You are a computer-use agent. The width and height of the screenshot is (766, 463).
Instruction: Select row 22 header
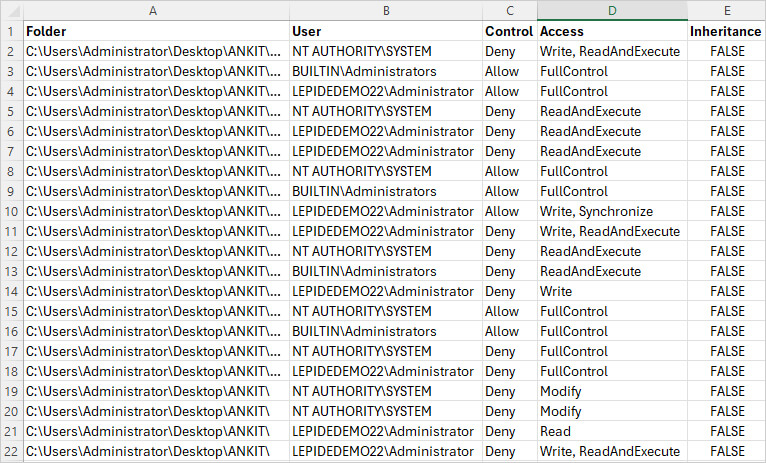coord(12,451)
